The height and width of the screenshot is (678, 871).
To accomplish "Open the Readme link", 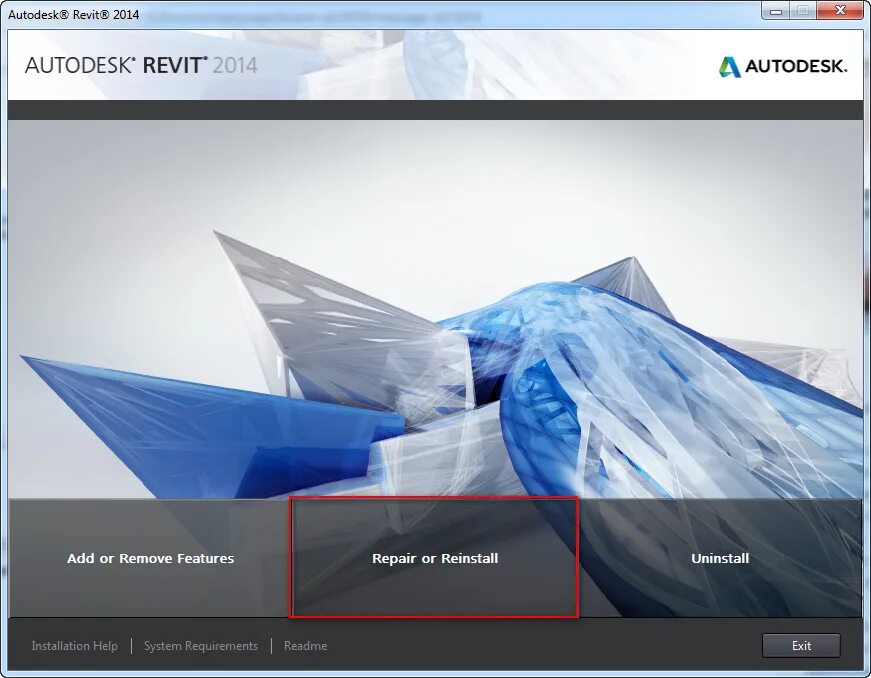I will click(x=306, y=646).
